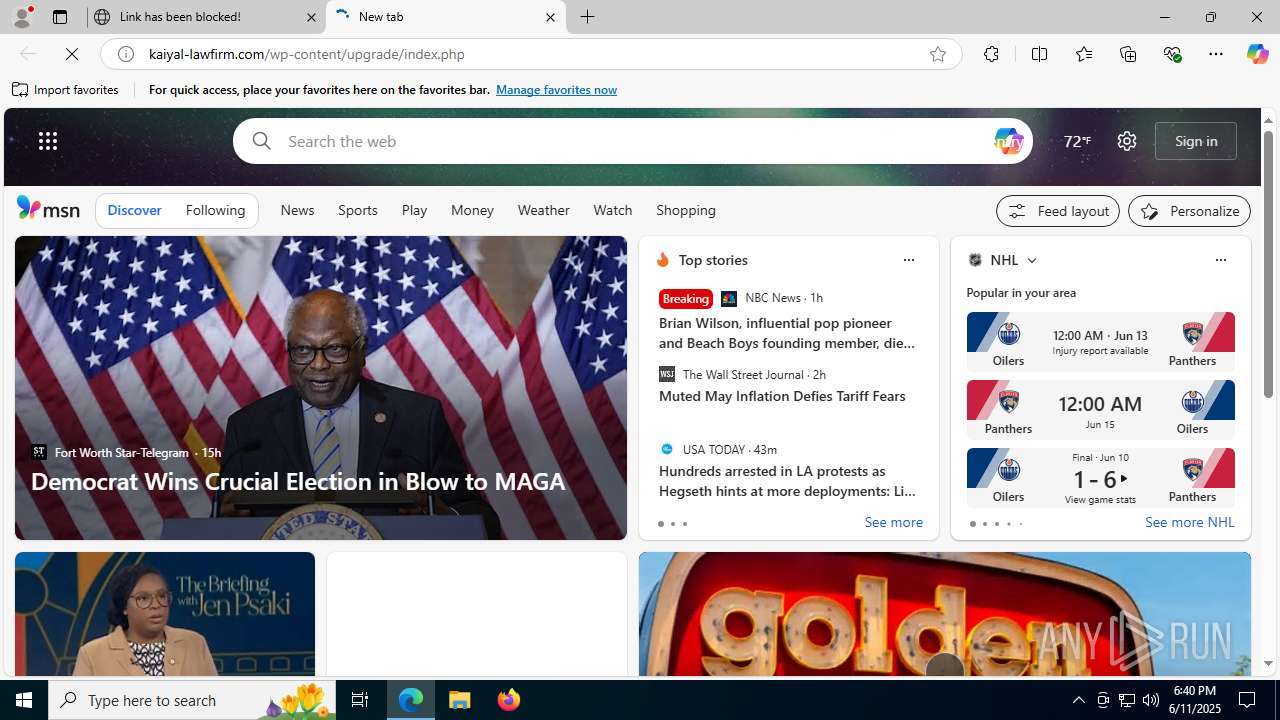Screen dimensions: 1280x720
Task: Open Shopping section
Action: click(686, 210)
